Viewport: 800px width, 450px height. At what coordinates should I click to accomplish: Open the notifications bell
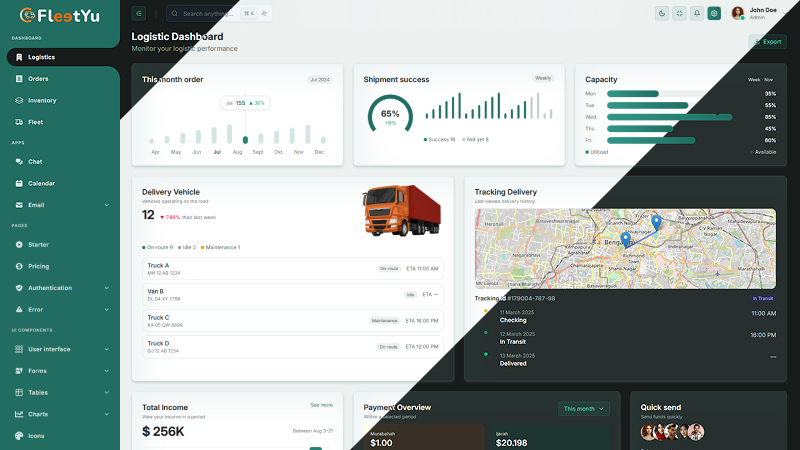pos(697,13)
